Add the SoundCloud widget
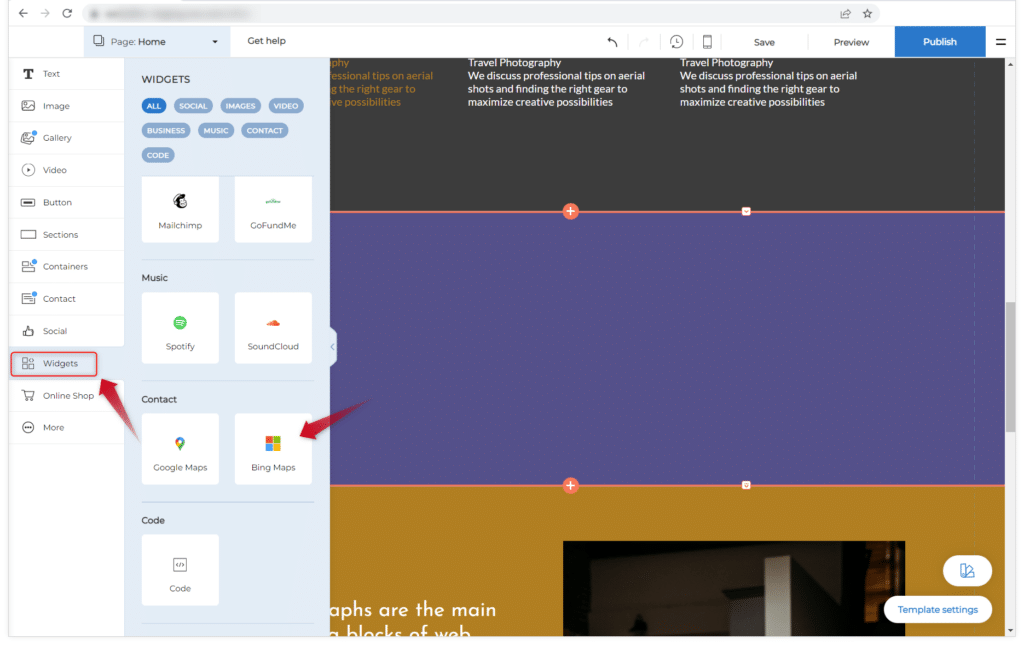 click(x=273, y=328)
